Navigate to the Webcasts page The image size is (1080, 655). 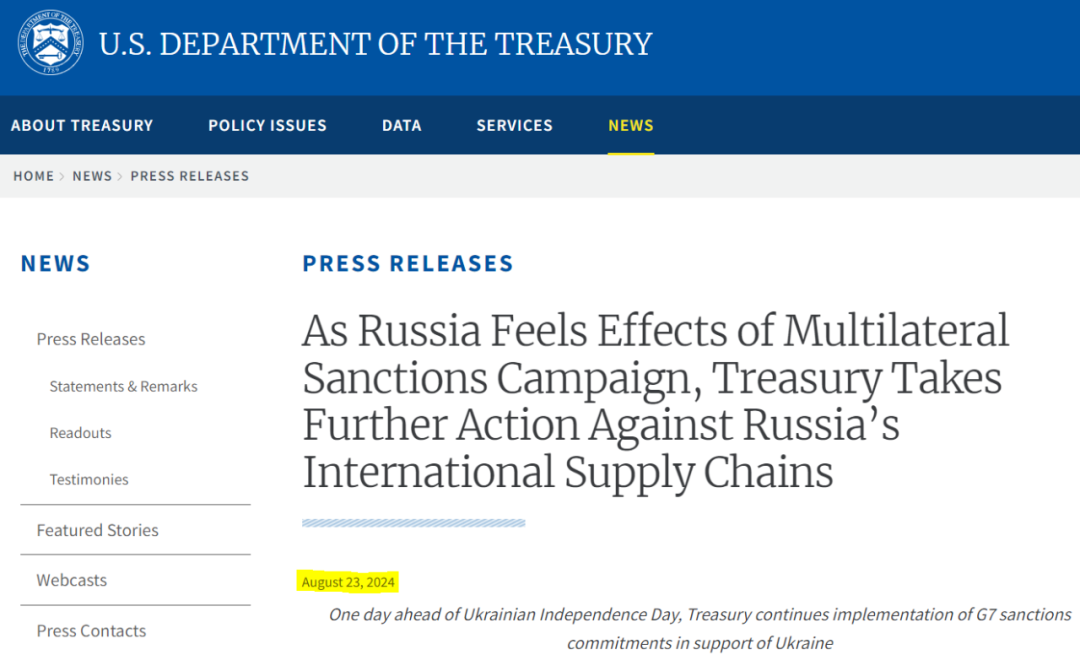tap(71, 580)
